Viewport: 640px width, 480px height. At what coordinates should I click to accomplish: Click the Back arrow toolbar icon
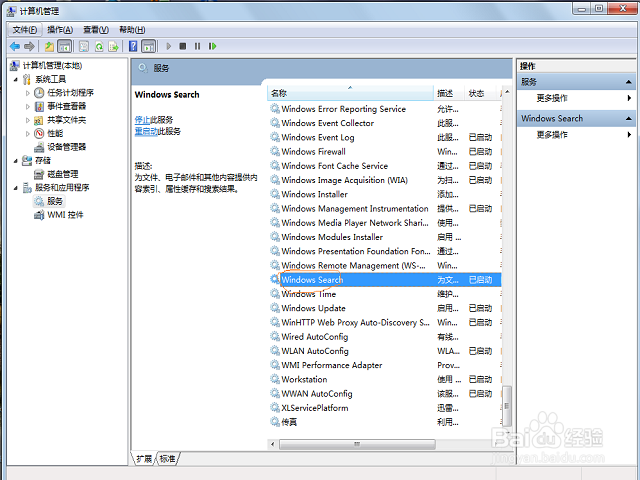15,47
